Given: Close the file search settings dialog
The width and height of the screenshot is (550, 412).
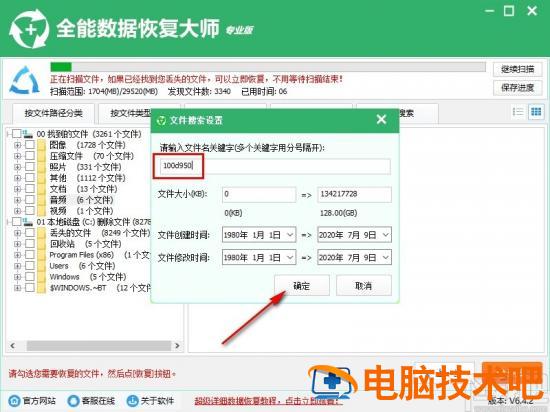Looking at the screenshot, I should [x=381, y=120].
